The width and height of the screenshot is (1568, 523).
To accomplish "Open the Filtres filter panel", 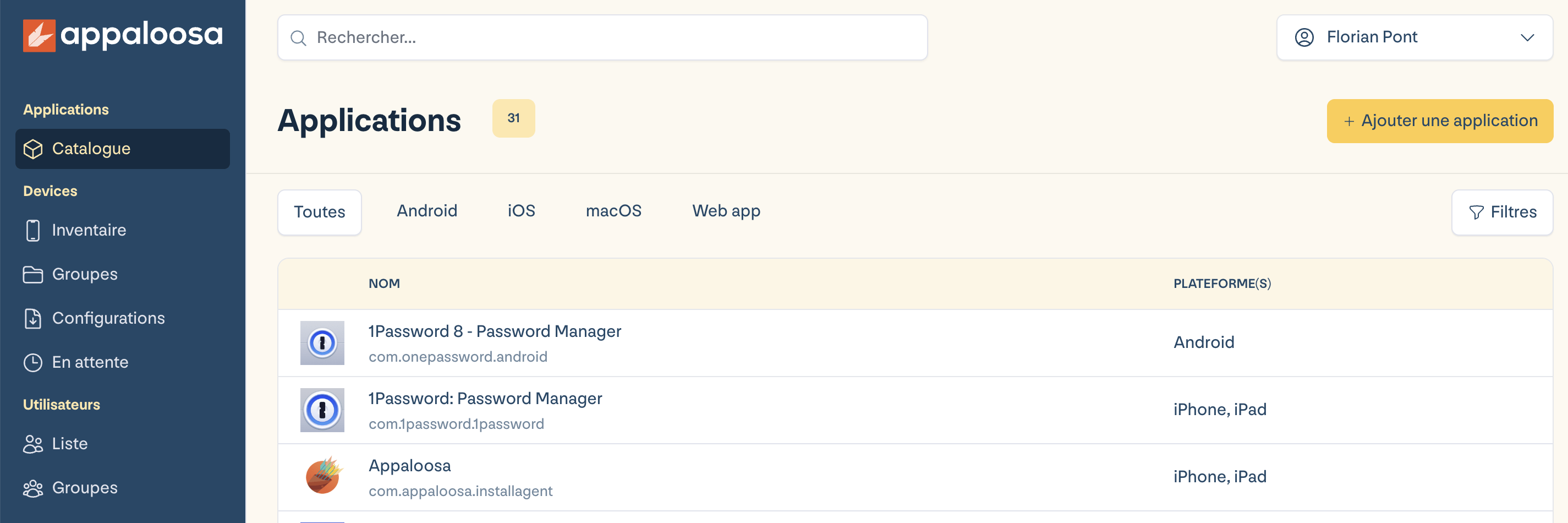I will [1501, 213].
